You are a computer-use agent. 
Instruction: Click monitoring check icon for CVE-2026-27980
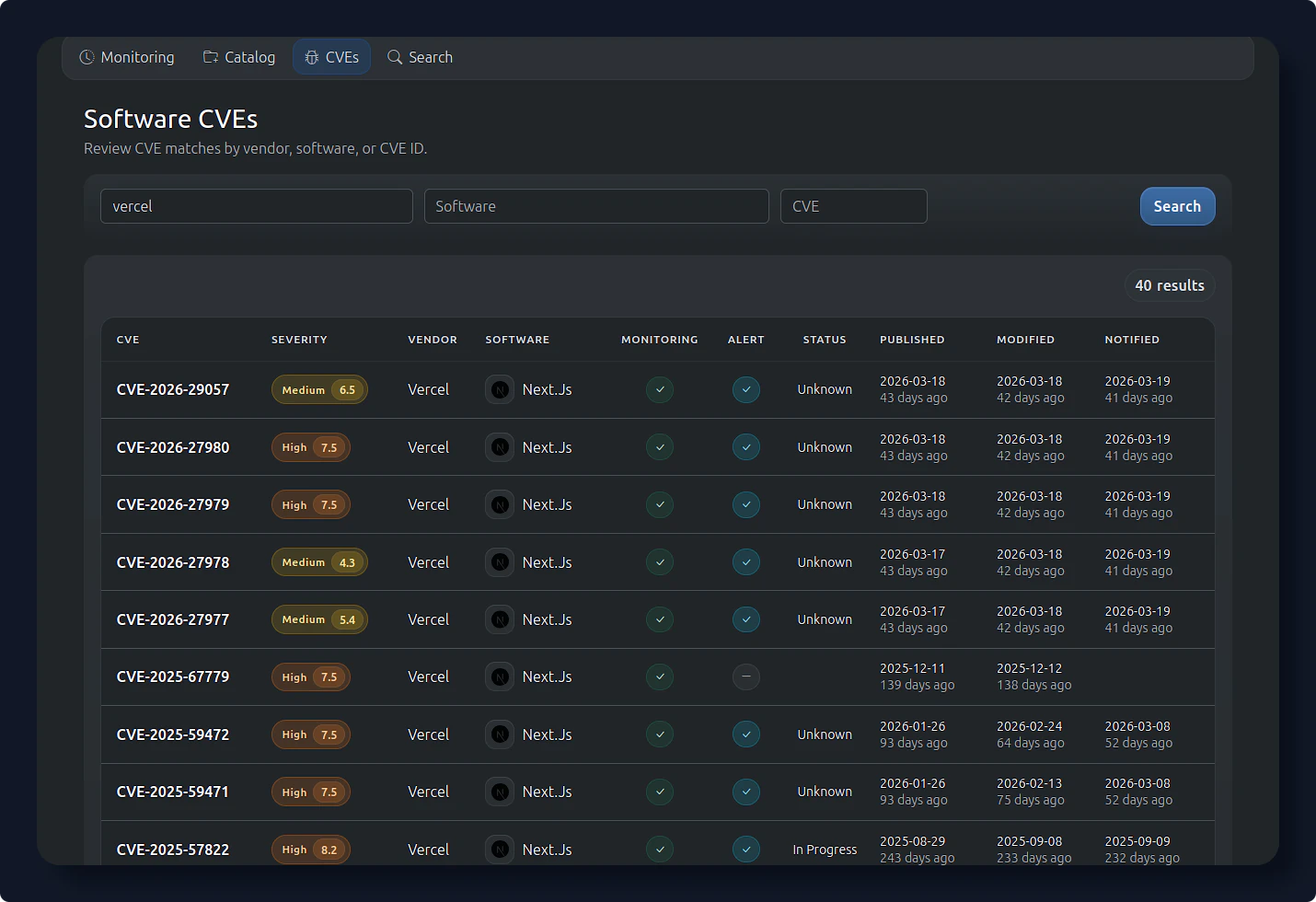(660, 447)
